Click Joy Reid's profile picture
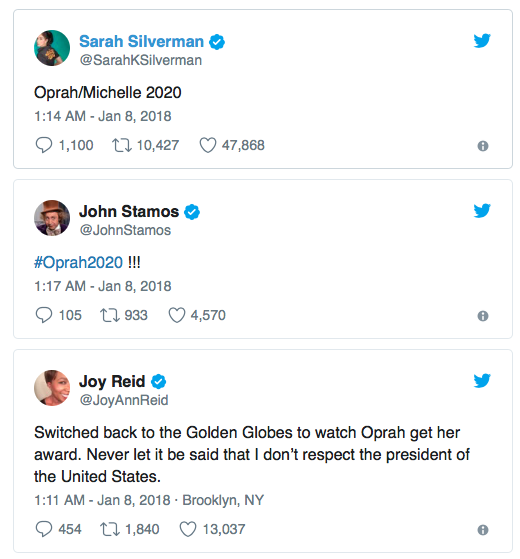Image resolution: width=520 pixels, height=559 pixels. 52,388
